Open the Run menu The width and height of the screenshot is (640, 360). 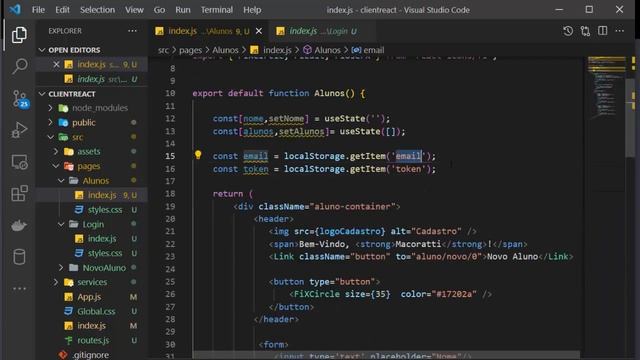(183, 10)
